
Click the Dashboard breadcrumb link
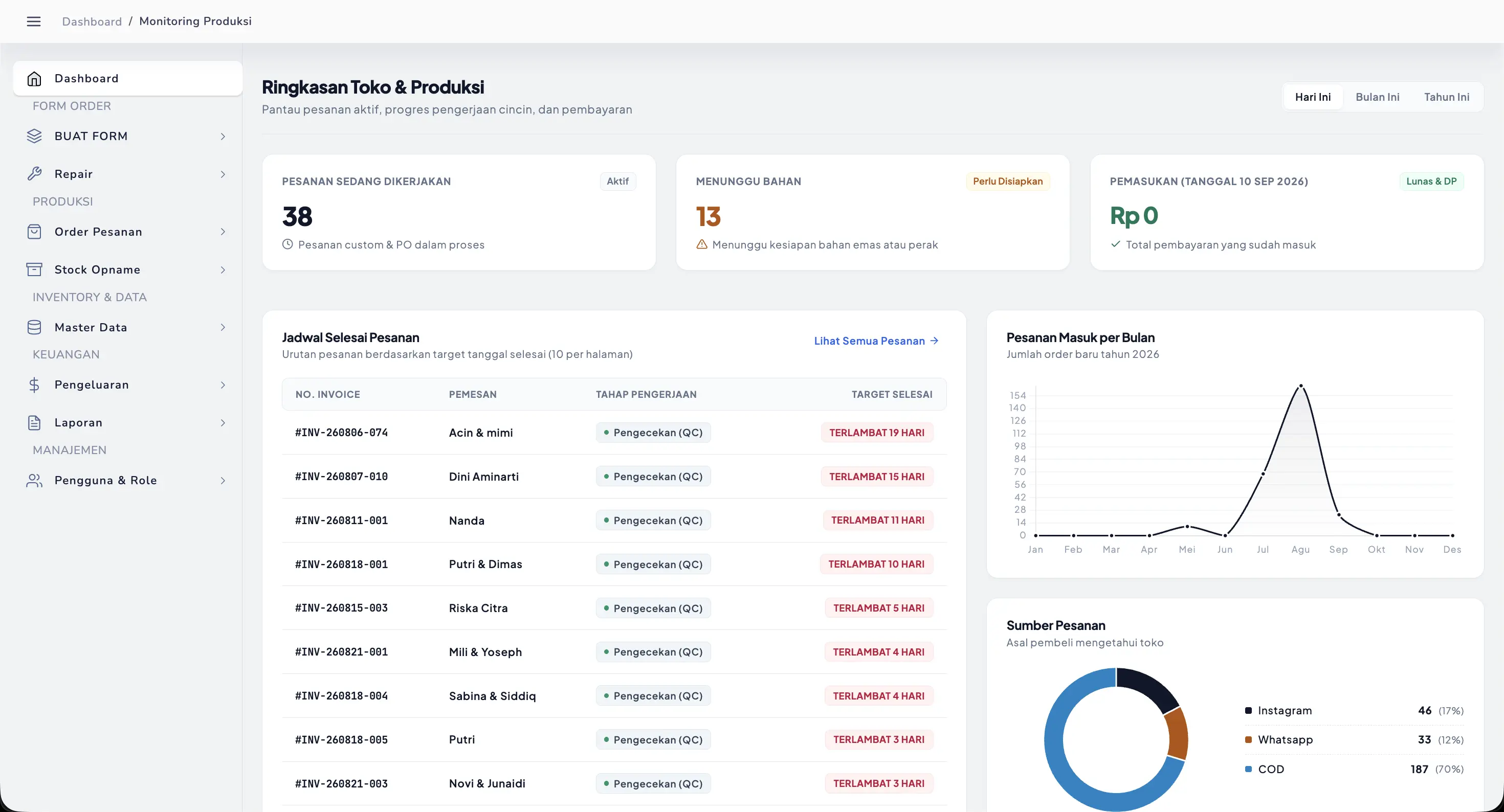(x=92, y=21)
